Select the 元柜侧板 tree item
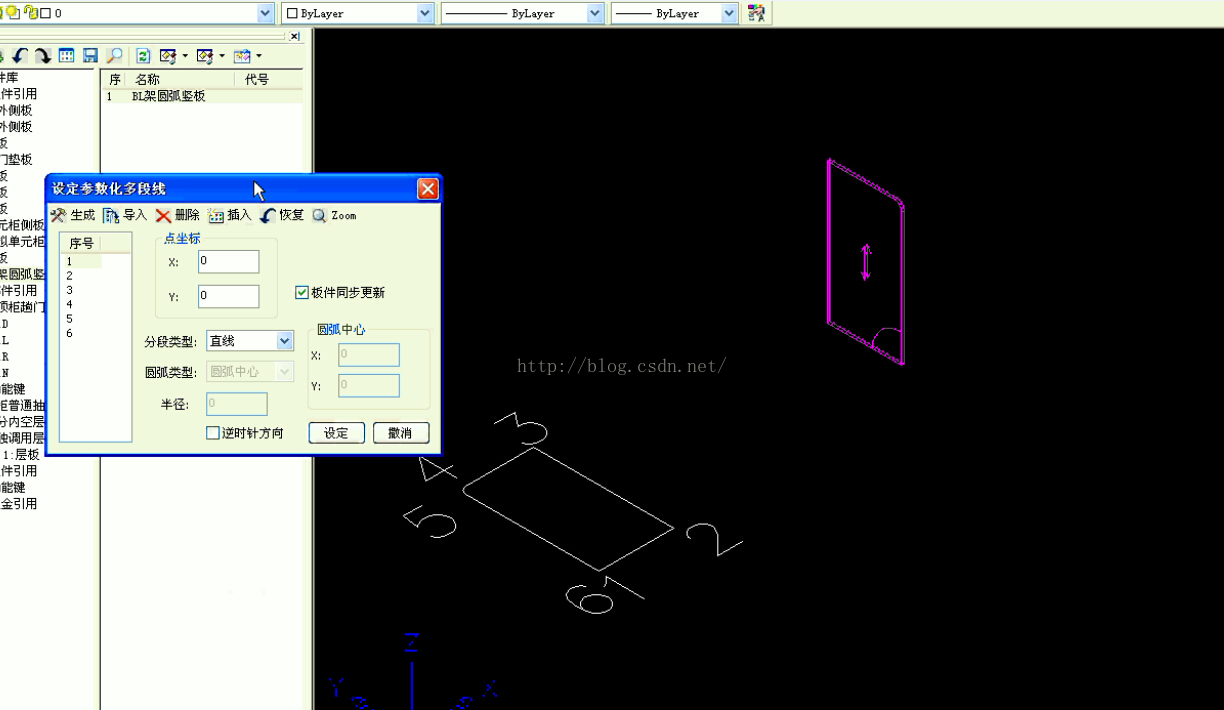Screen dimensions: 1224x710 coord(23,225)
